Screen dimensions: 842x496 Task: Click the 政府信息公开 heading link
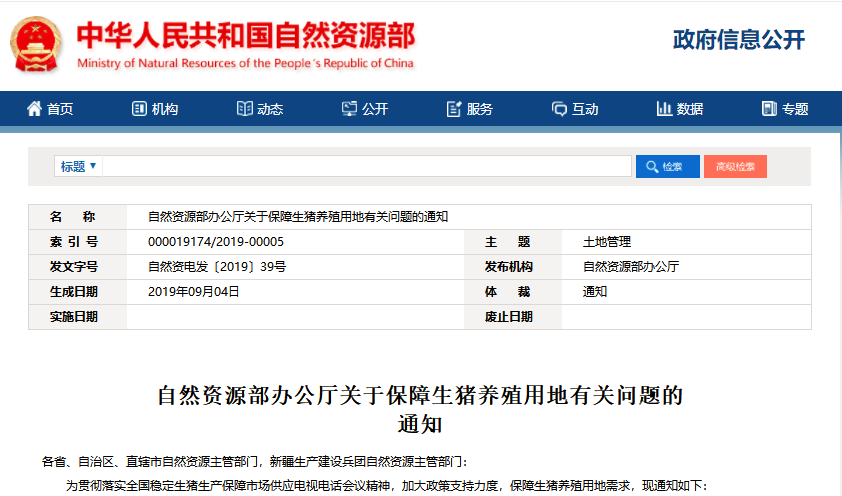point(739,40)
